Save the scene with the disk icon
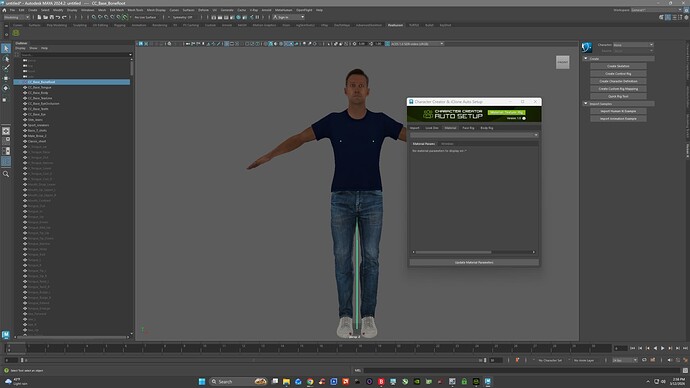The width and height of the screenshot is (690, 388). 51,17
